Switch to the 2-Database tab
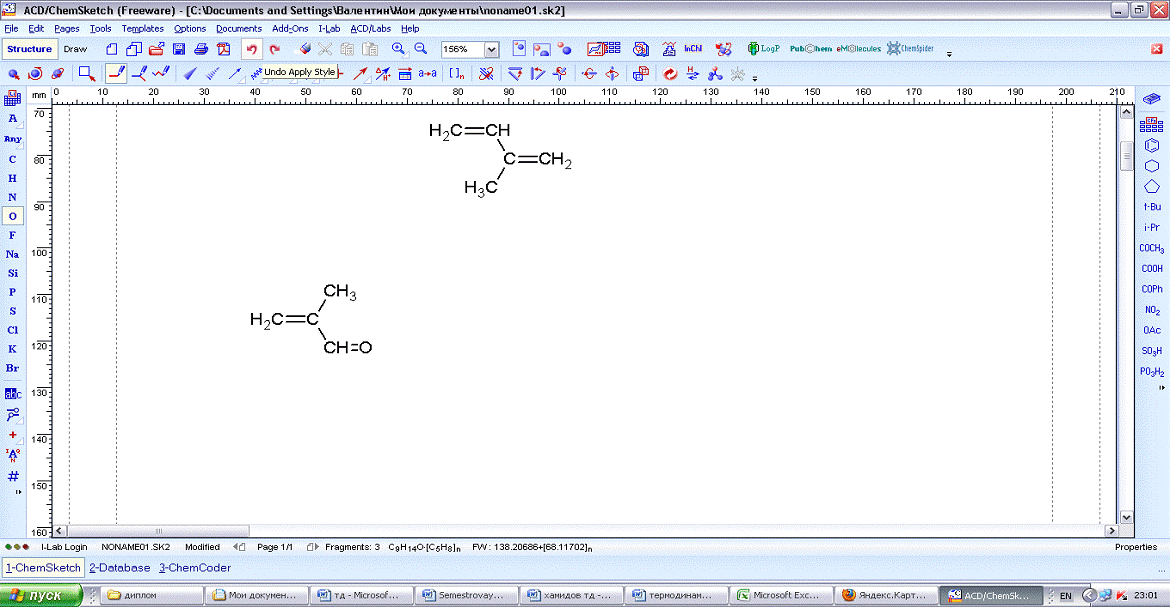 tap(119, 568)
